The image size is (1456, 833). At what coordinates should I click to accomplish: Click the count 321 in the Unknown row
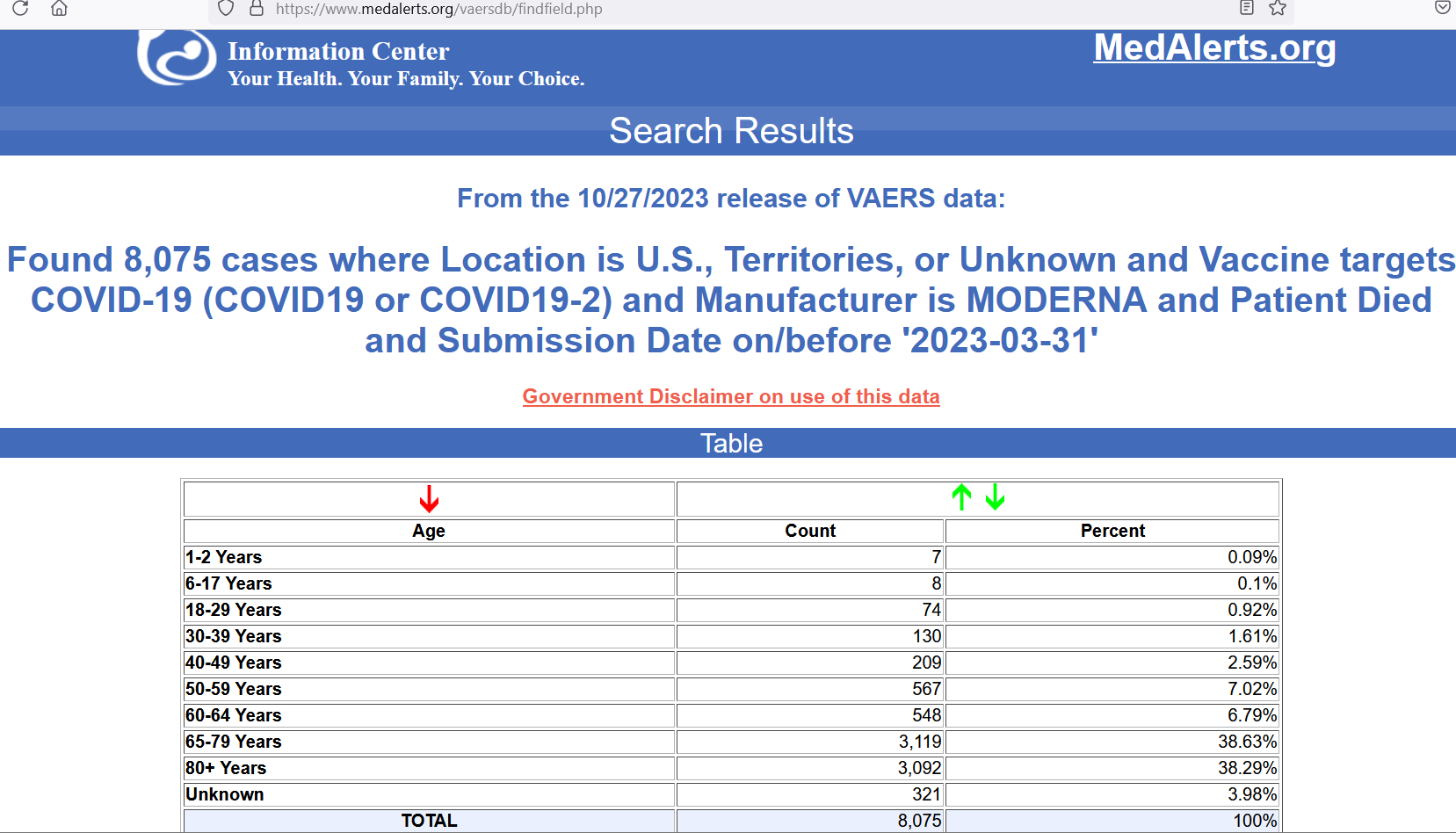(x=810, y=794)
